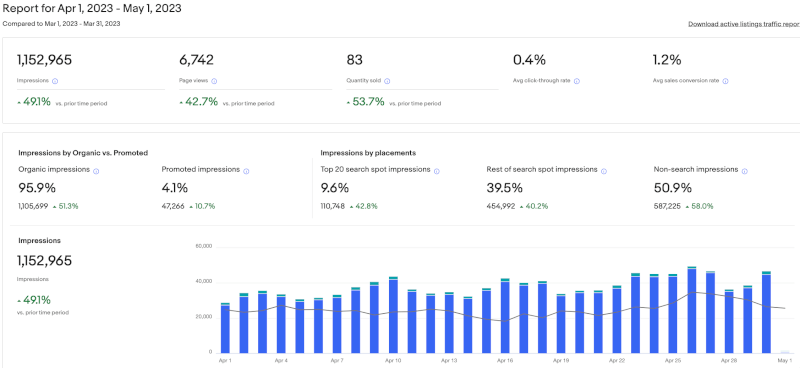
Task: Show info tooltip for Quantity sold
Action: 387,81
